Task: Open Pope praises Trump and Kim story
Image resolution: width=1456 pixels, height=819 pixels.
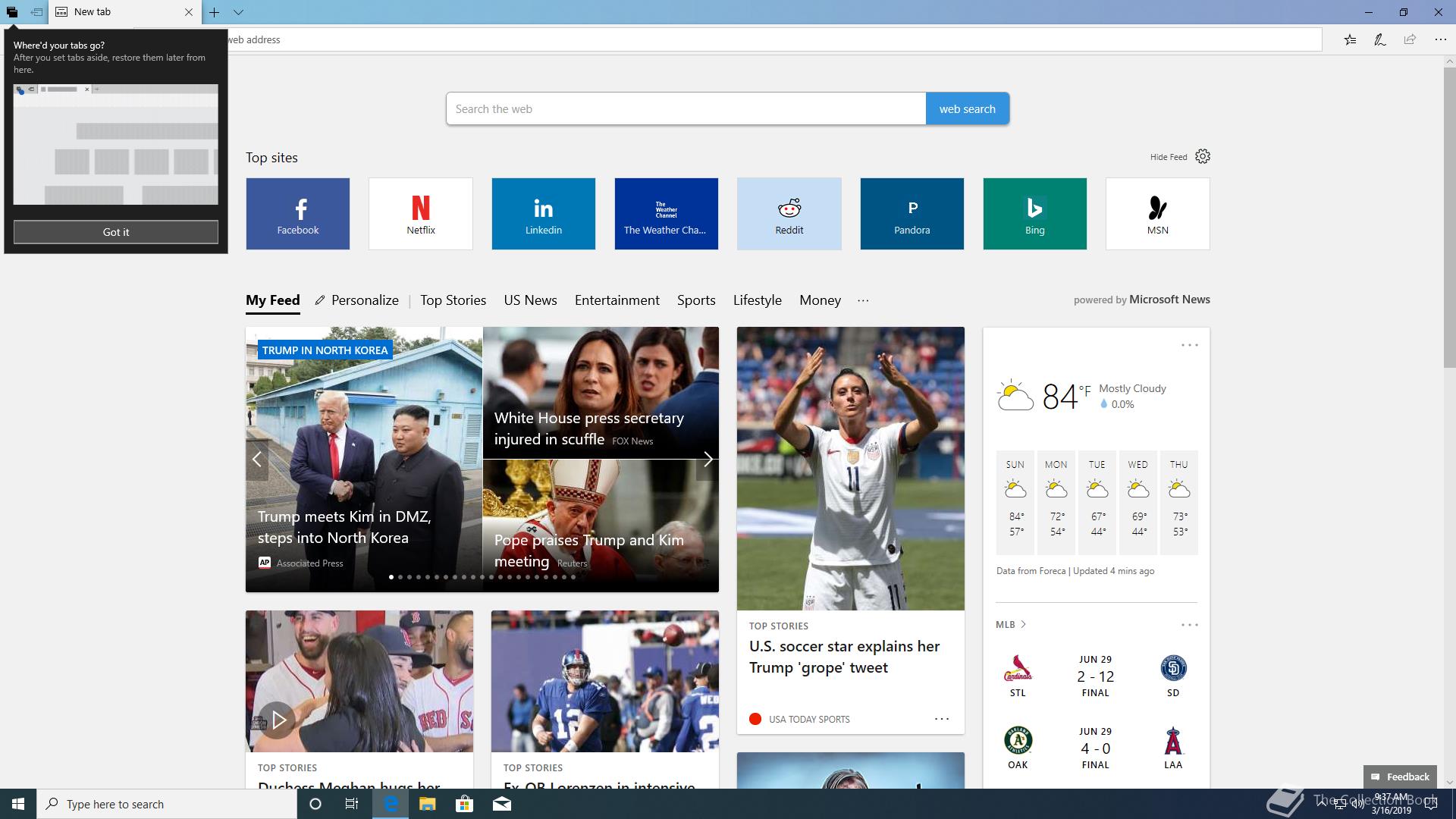Action: [x=601, y=526]
